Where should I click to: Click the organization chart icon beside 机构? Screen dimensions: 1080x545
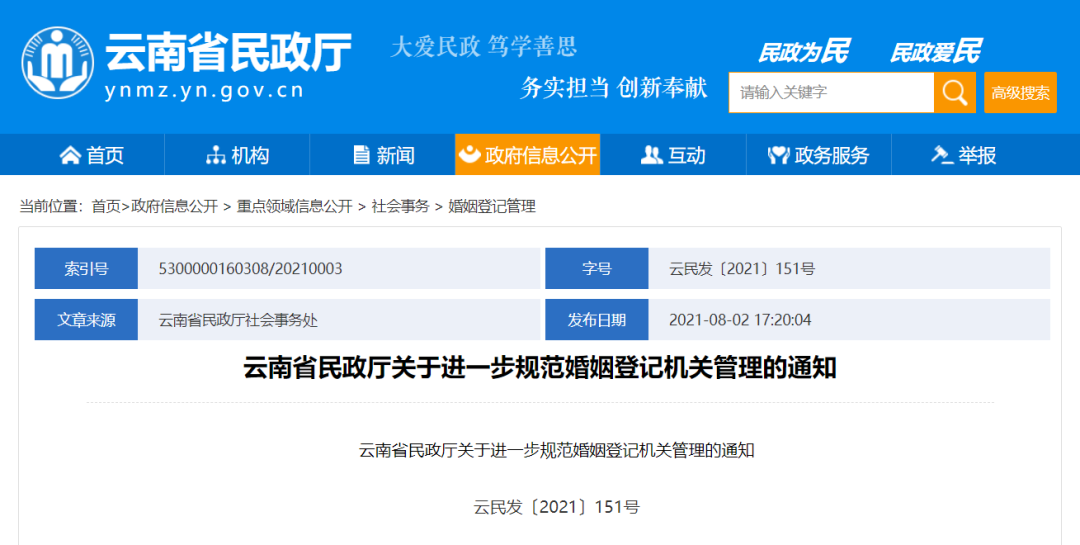click(215, 155)
